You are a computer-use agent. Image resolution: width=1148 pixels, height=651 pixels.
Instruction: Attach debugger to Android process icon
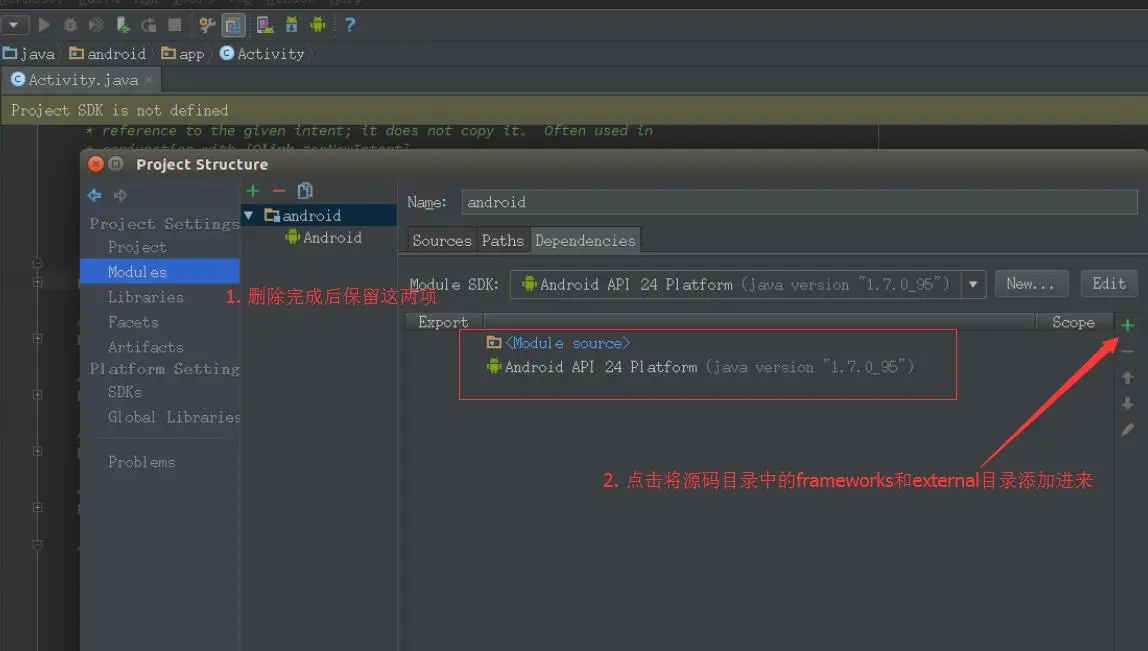click(x=123, y=25)
